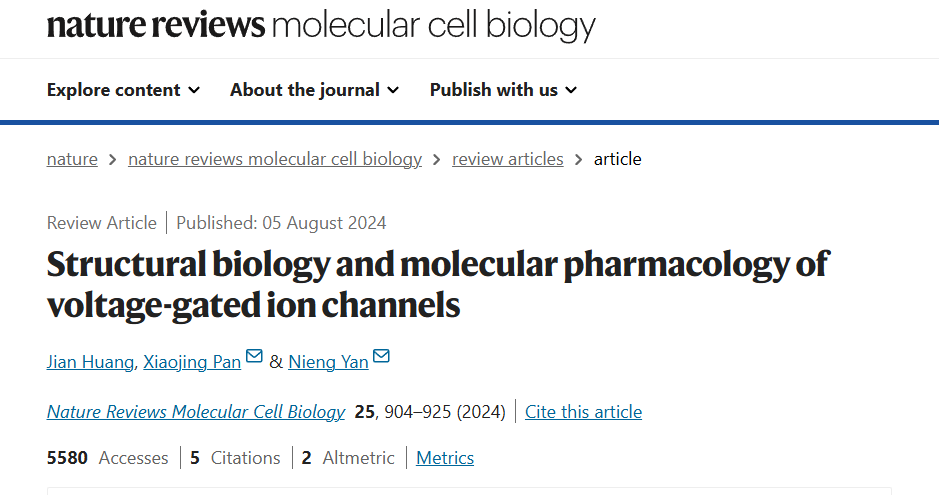Open italic Nature Reviews Molecular Cell Biology link
Image resolution: width=940 pixels, height=495 pixels.
tap(196, 412)
